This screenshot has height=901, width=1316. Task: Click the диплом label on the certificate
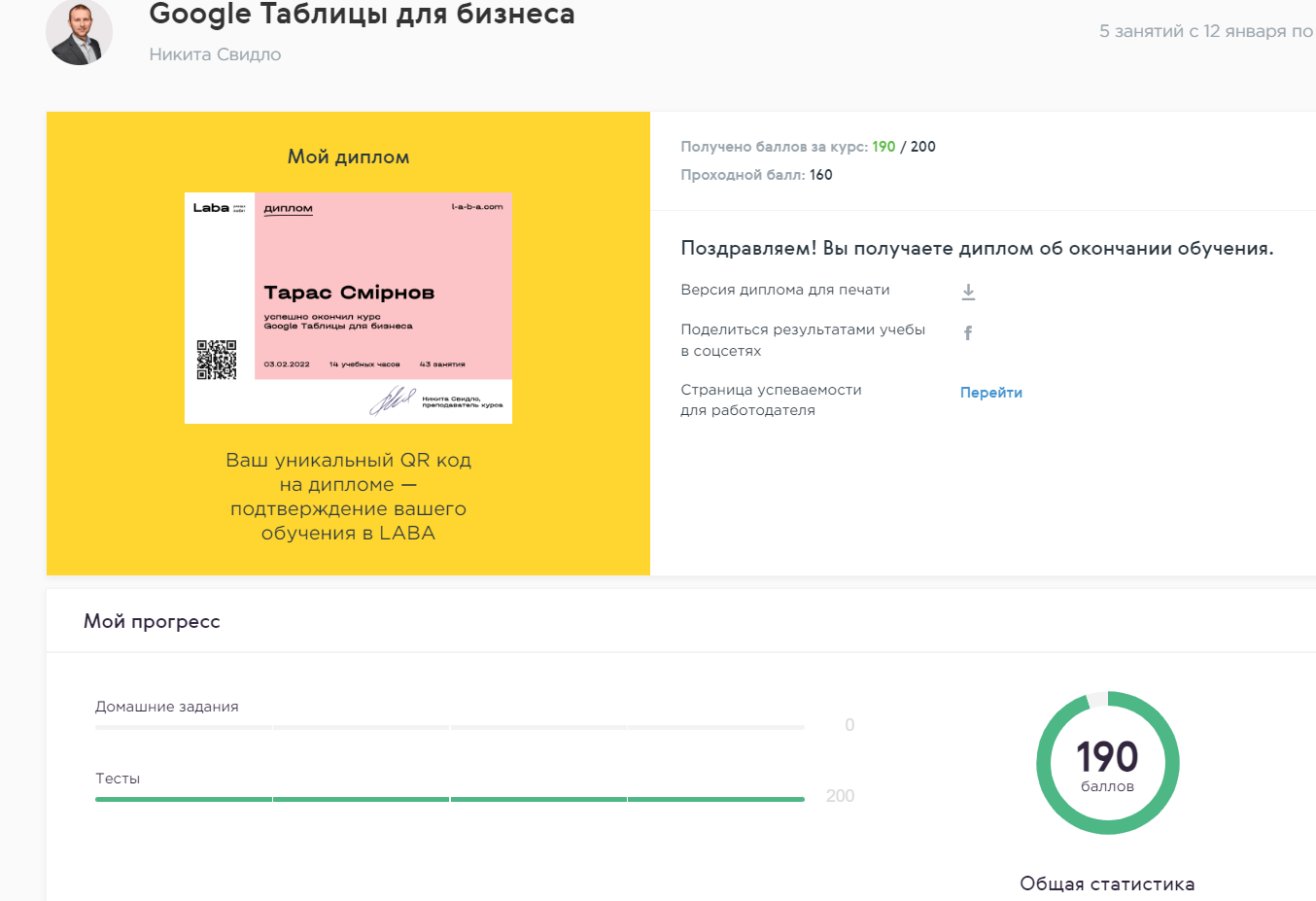point(289,208)
